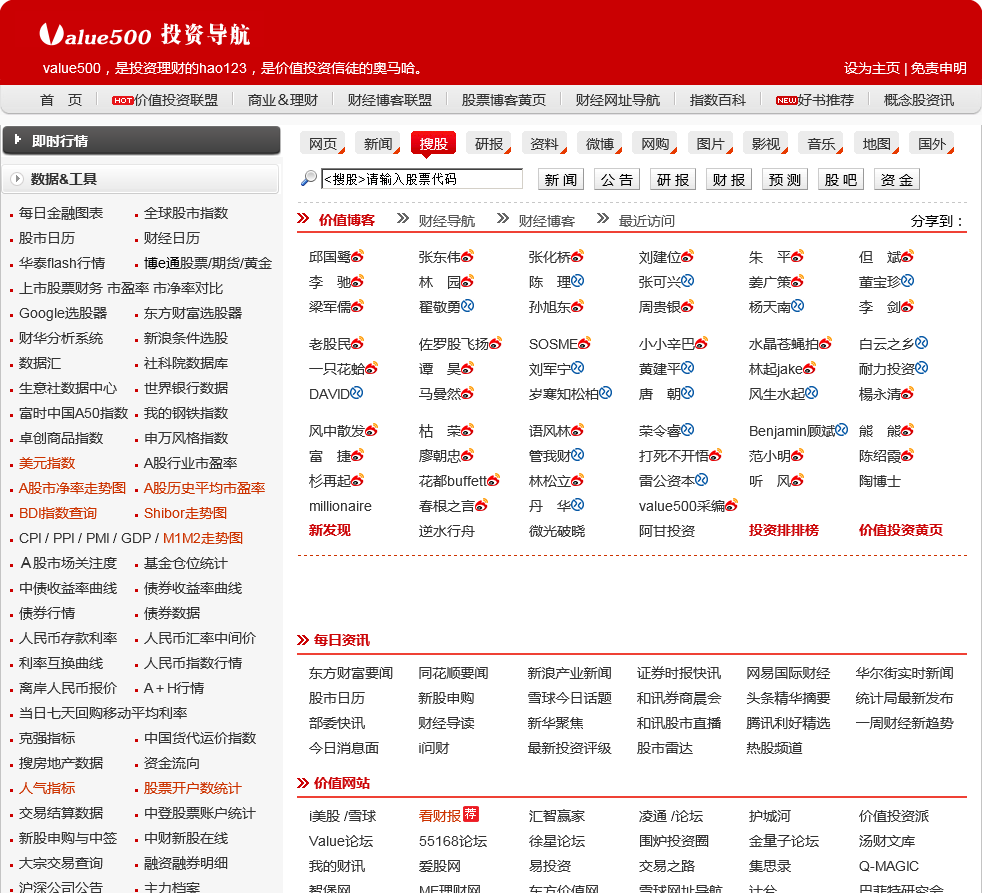
Task: Click Weibo icon next to 花都buffett
Action: [494, 480]
